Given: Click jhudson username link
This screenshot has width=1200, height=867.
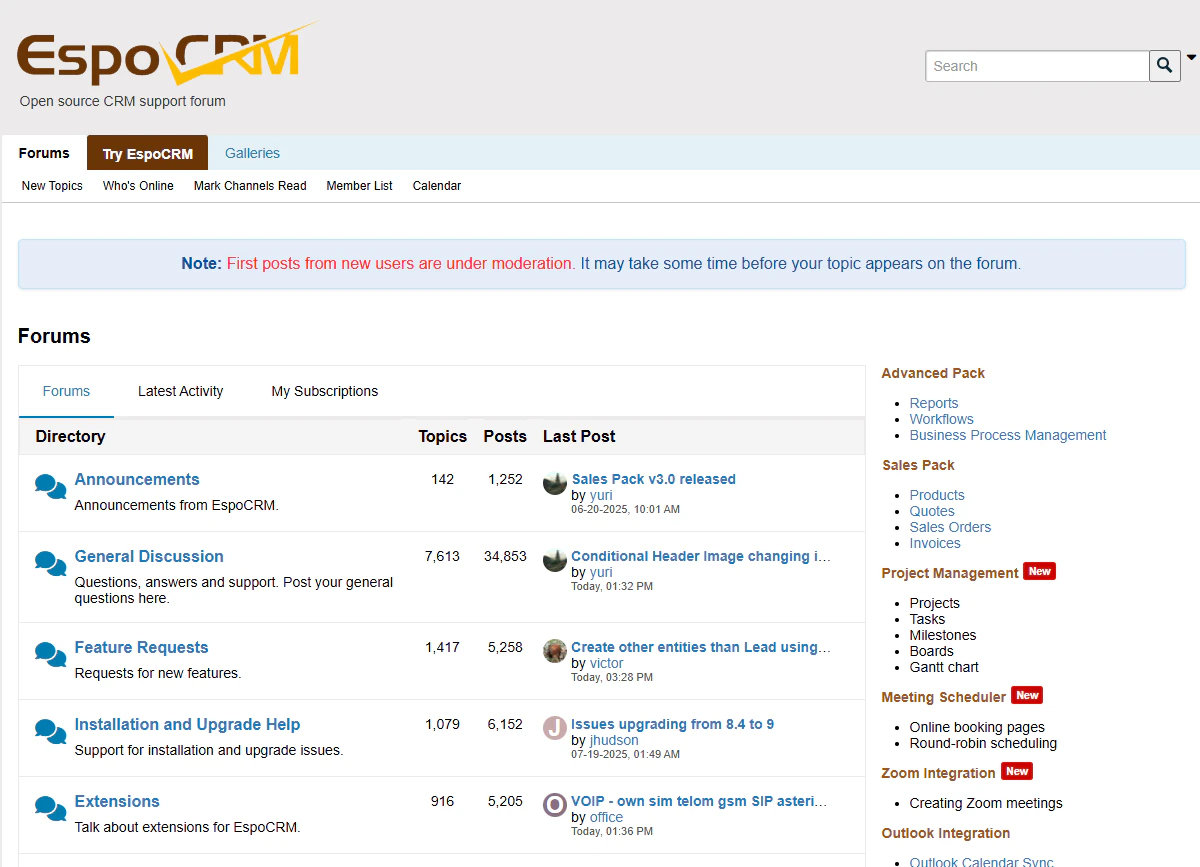Looking at the screenshot, I should point(614,740).
